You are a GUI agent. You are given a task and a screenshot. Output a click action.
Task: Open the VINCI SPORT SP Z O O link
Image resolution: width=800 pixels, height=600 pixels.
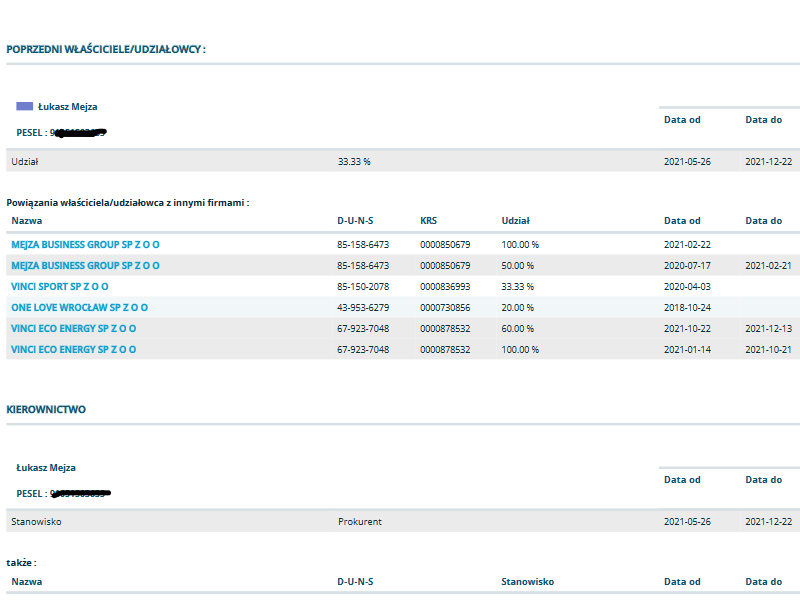[x=60, y=287]
